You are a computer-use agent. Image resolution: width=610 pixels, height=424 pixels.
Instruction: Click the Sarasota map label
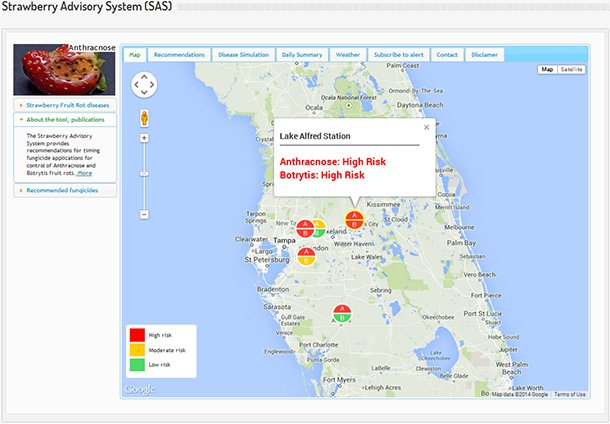pyautogui.click(x=277, y=307)
